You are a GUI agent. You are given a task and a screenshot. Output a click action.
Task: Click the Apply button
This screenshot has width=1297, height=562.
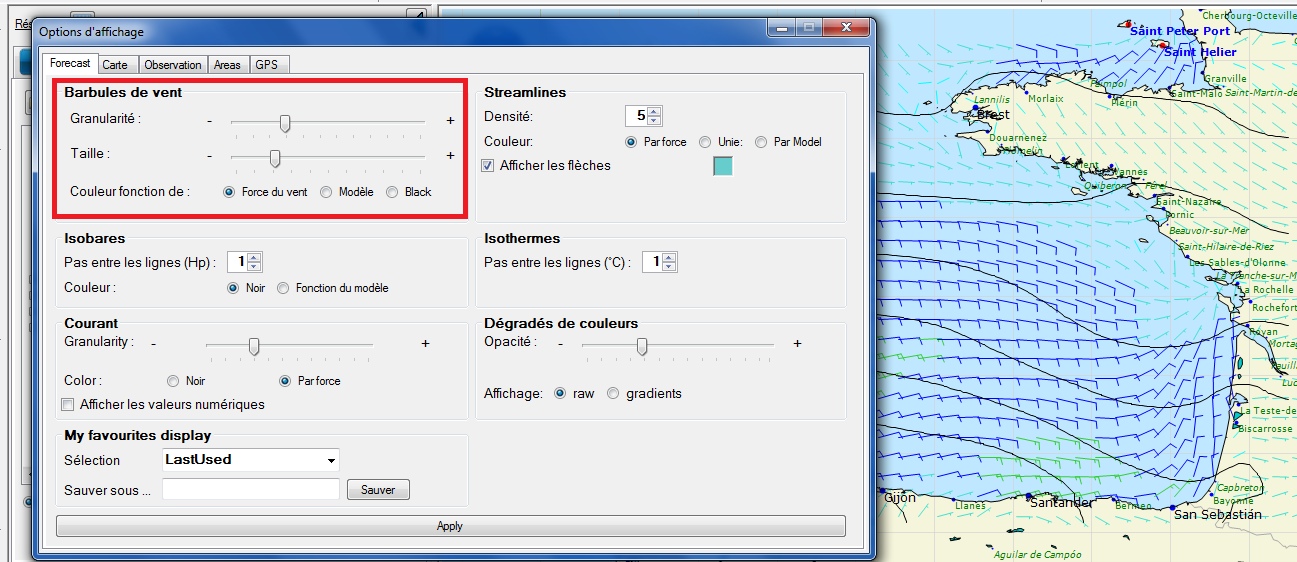click(x=450, y=526)
